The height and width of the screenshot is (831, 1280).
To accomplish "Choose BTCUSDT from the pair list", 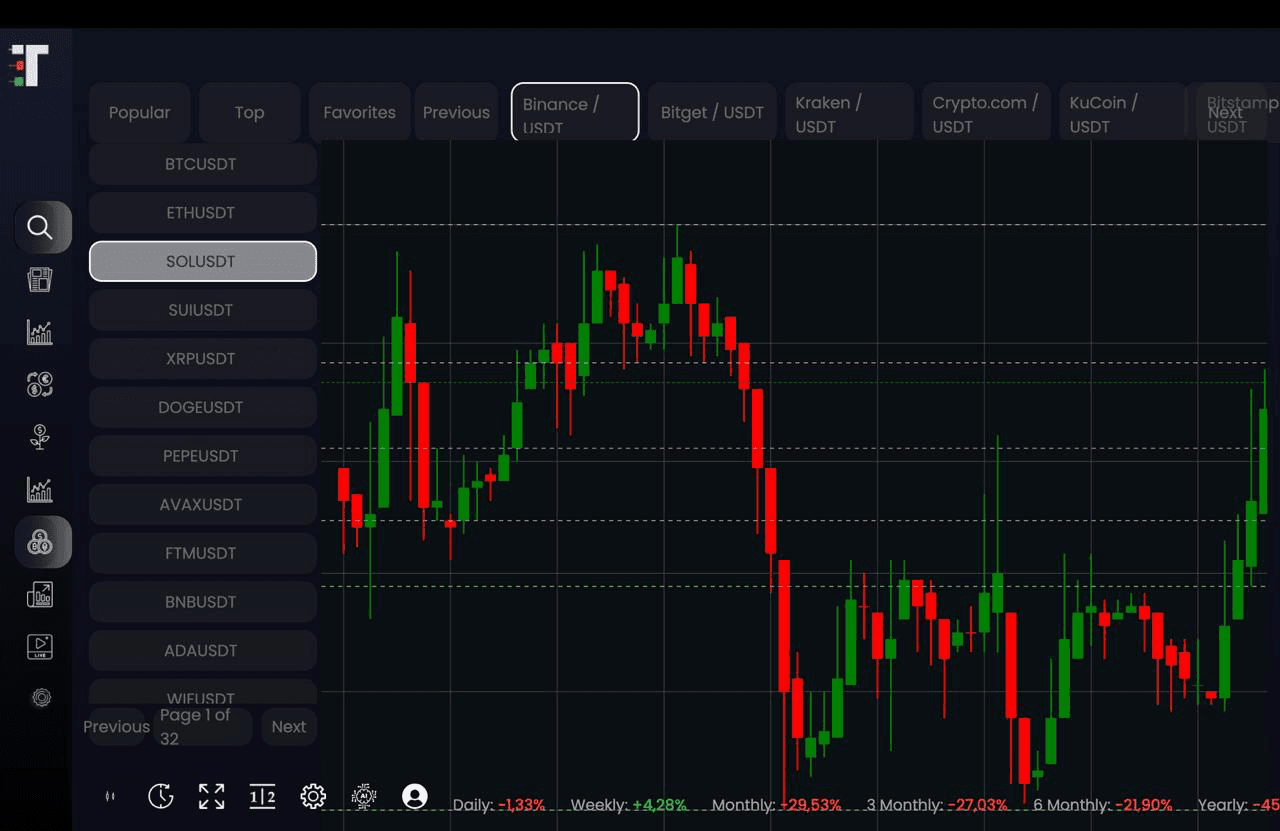I will coord(202,164).
